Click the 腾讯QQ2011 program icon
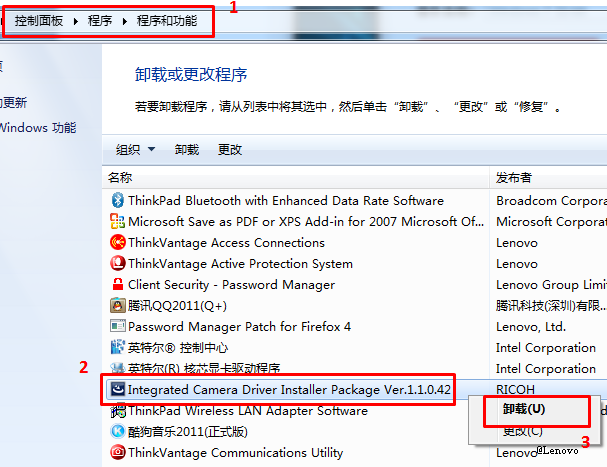 (x=118, y=306)
